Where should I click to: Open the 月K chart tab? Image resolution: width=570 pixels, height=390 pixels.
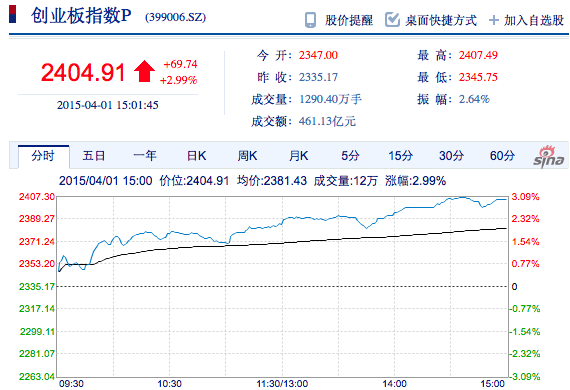click(x=298, y=156)
